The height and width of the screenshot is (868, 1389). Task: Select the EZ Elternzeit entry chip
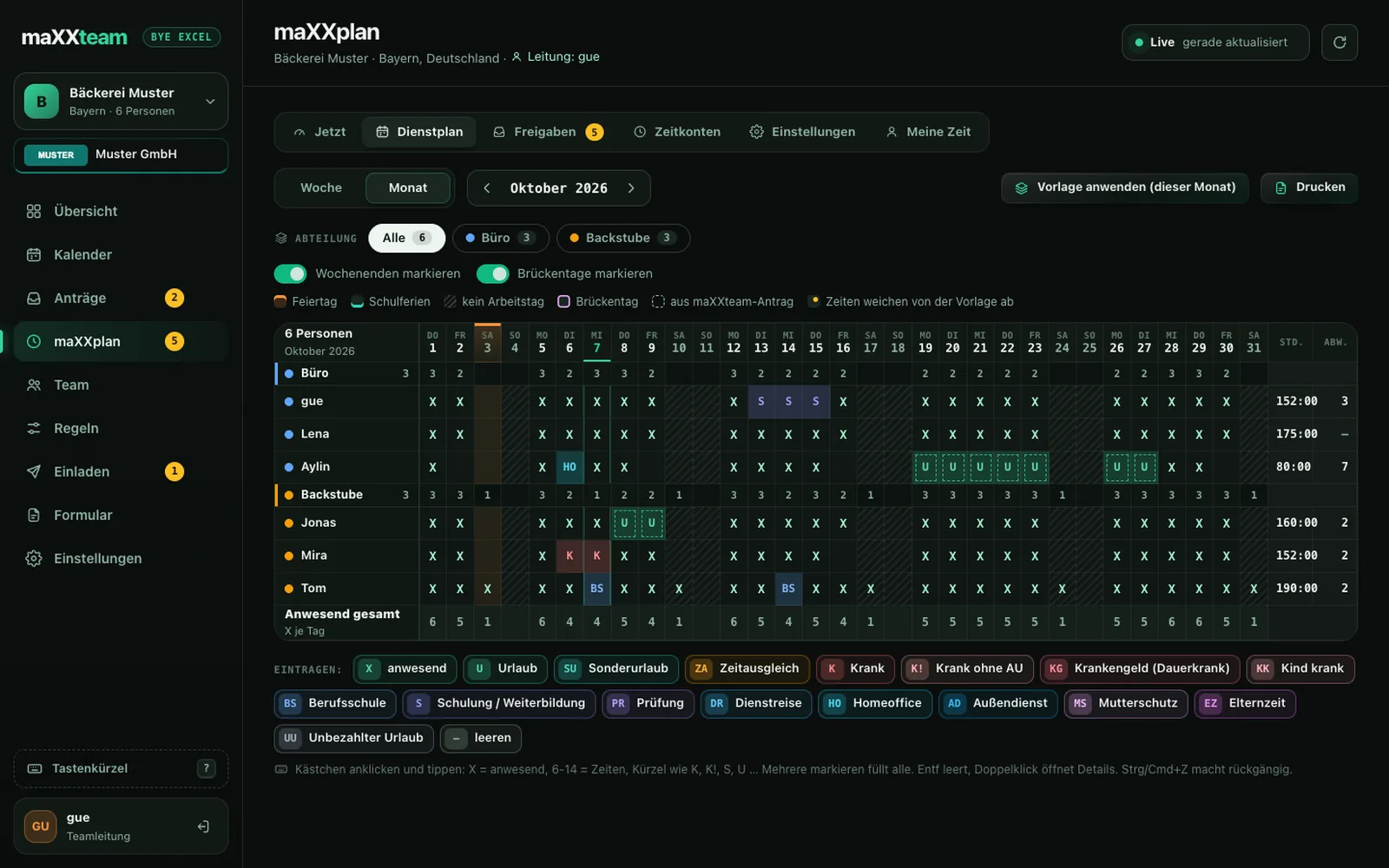1245,703
